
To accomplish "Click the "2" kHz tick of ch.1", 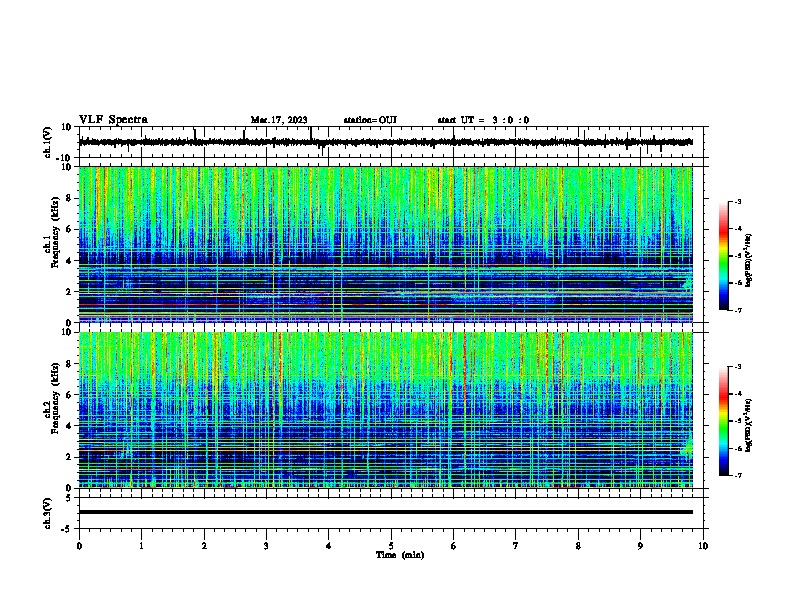I will 70,292.
